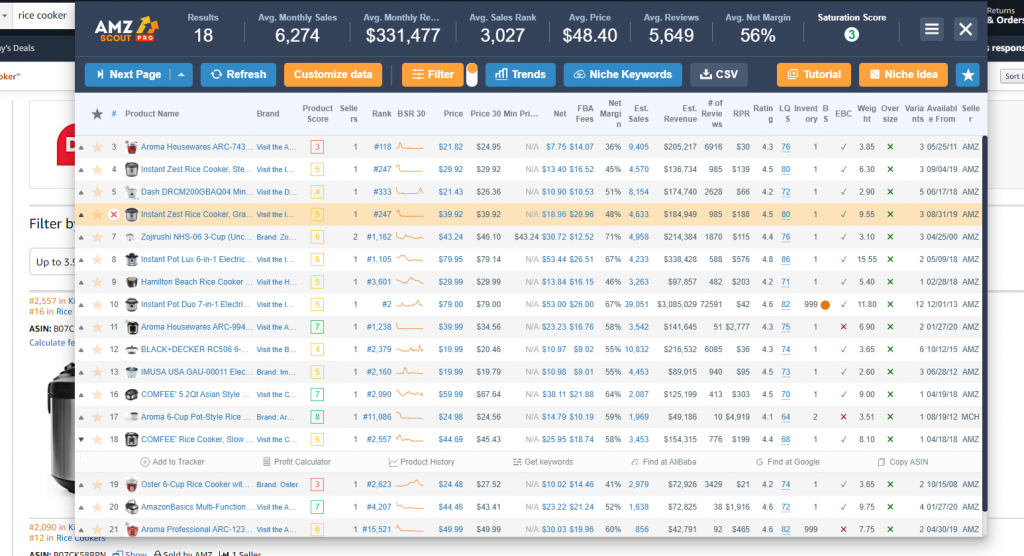Open Niche Keywords
This screenshot has width=1024, height=556.
(x=622, y=74)
